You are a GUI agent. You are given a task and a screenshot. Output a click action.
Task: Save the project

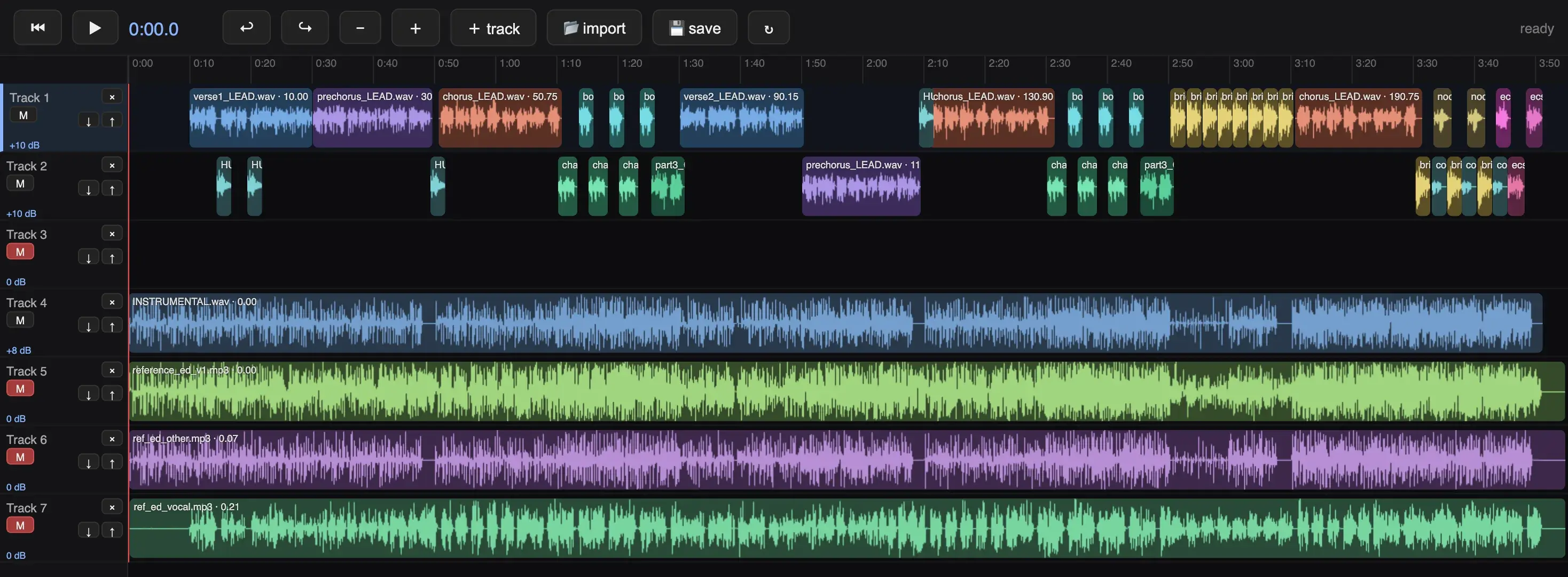point(694,27)
